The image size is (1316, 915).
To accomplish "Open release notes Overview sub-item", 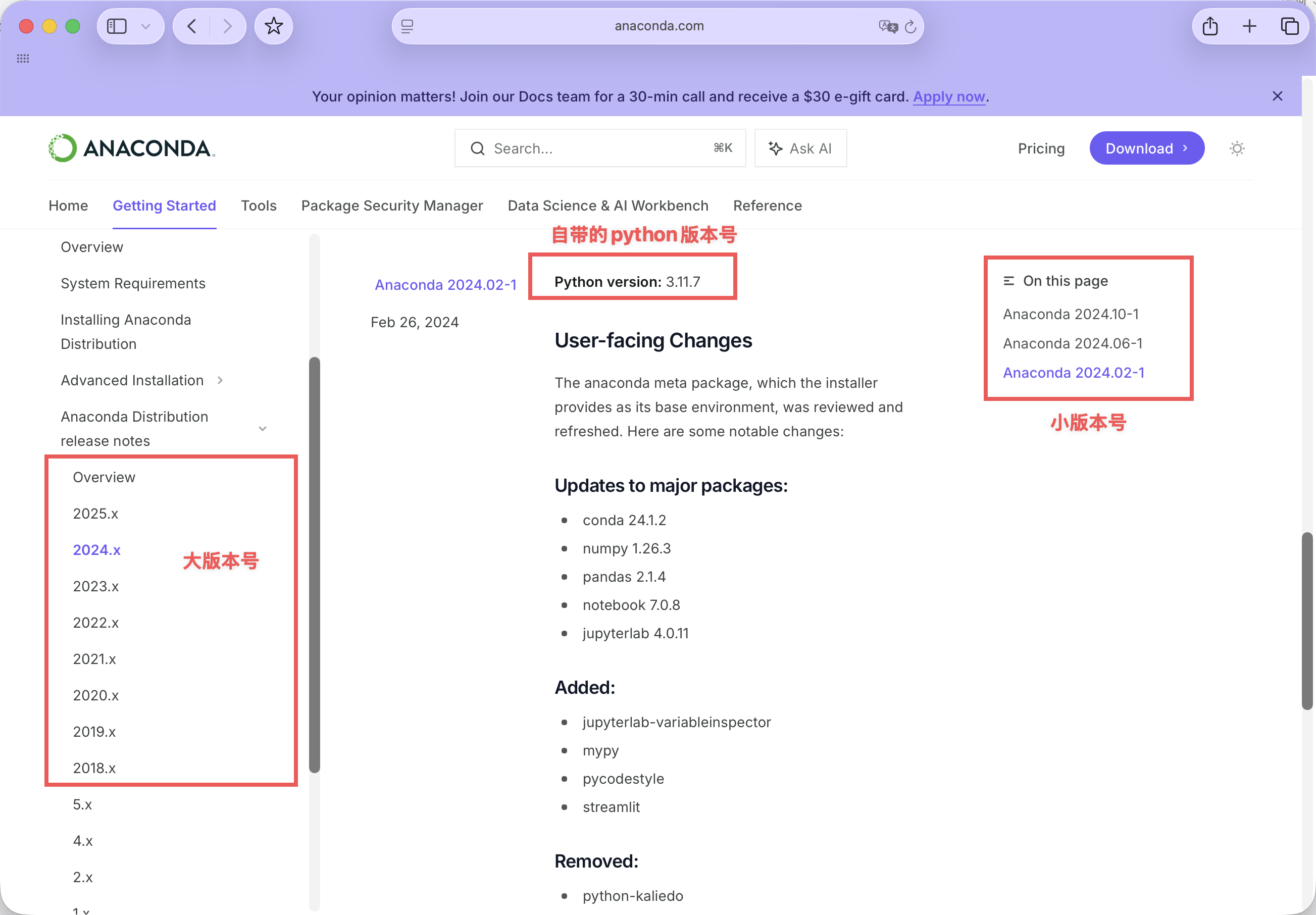I will pyautogui.click(x=104, y=477).
